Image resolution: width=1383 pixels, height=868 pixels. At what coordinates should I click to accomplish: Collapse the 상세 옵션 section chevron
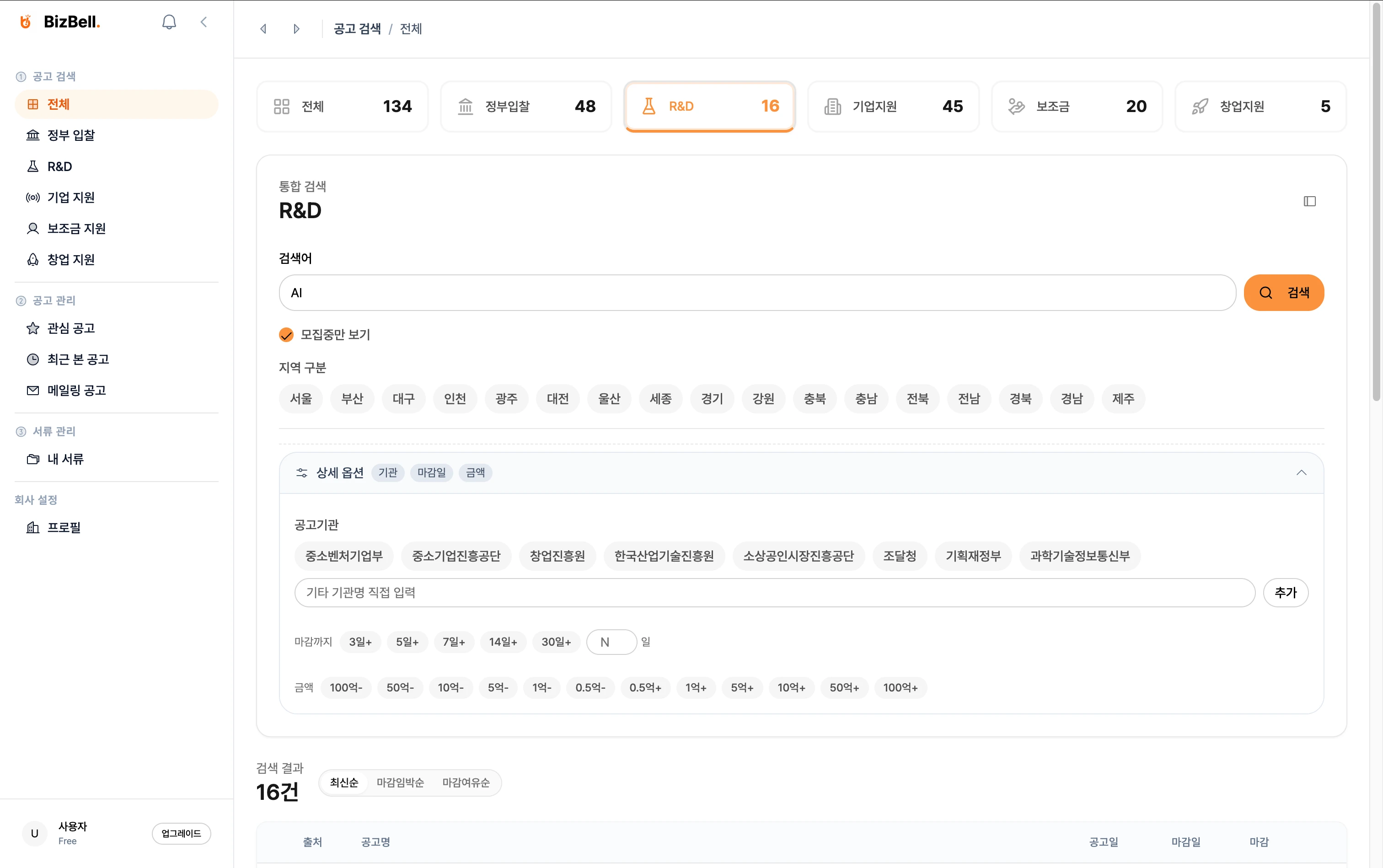coord(1301,472)
